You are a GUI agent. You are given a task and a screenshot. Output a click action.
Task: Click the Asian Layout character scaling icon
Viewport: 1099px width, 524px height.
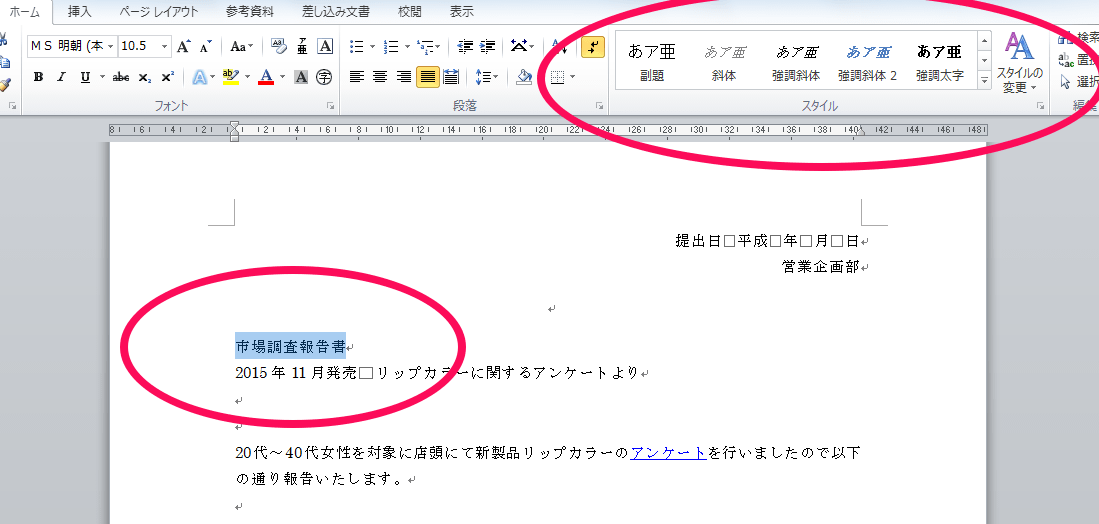(x=519, y=46)
